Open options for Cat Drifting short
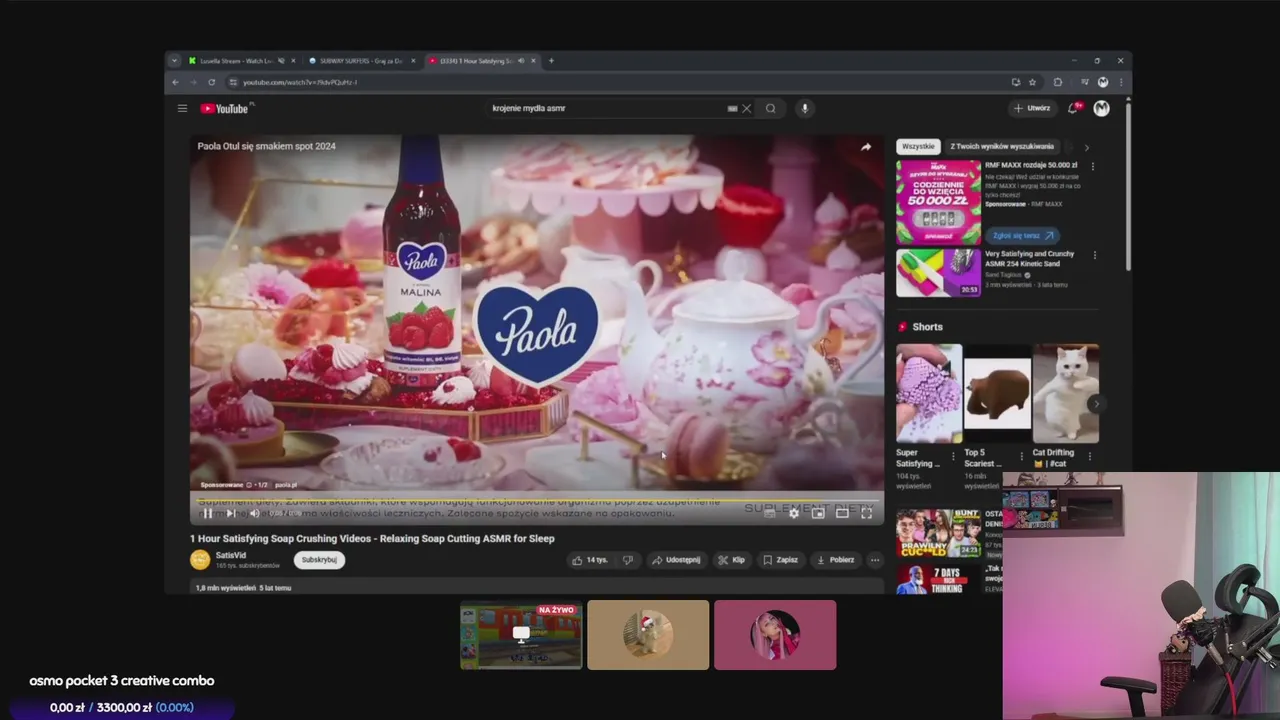The height and width of the screenshot is (720, 1280). coord(1090,456)
